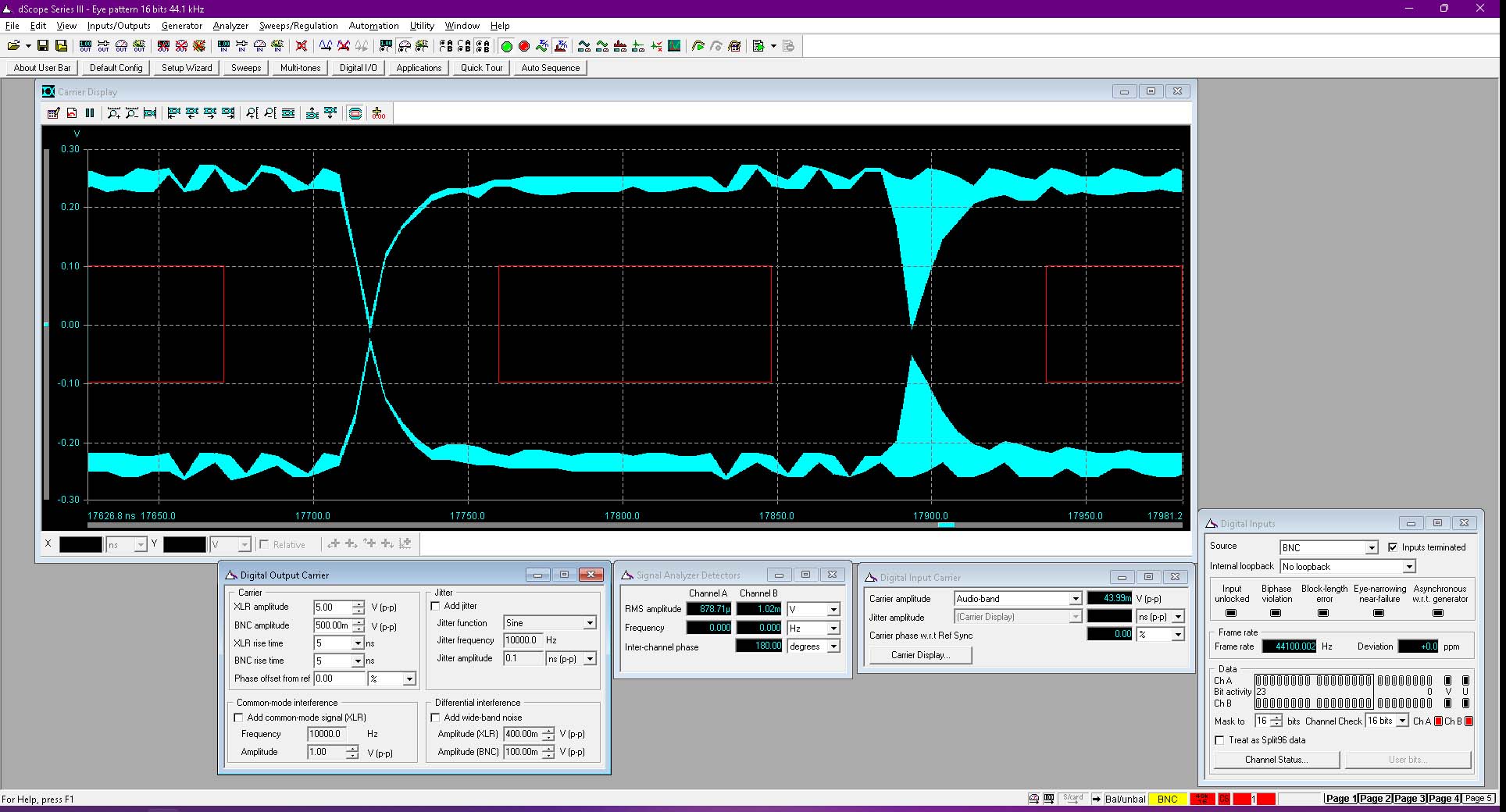Click the save configuration floppy icon
Screen dimensions: 1506x812
(x=43, y=46)
